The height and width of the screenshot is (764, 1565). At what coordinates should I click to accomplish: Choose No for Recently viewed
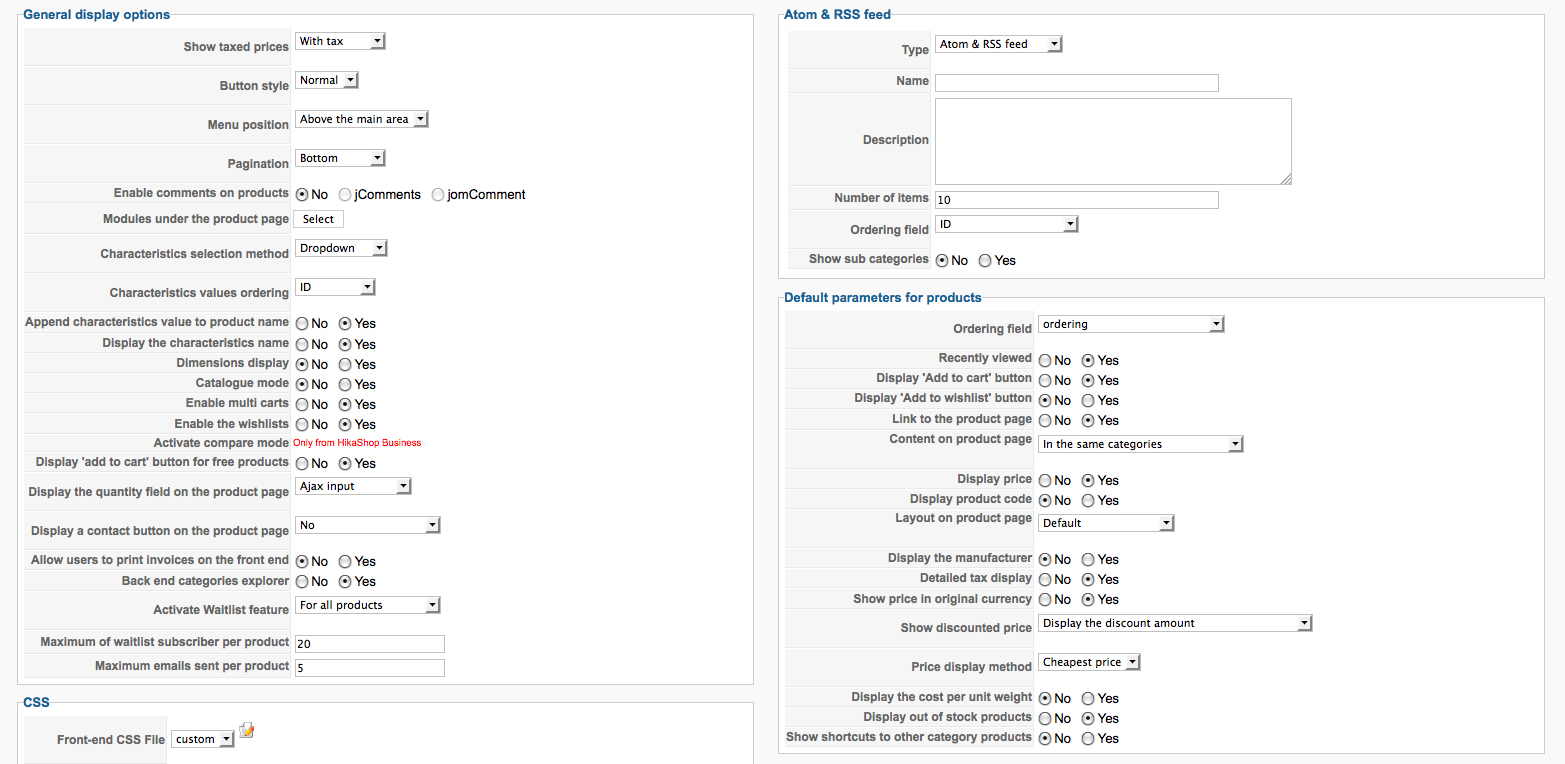[1044, 360]
